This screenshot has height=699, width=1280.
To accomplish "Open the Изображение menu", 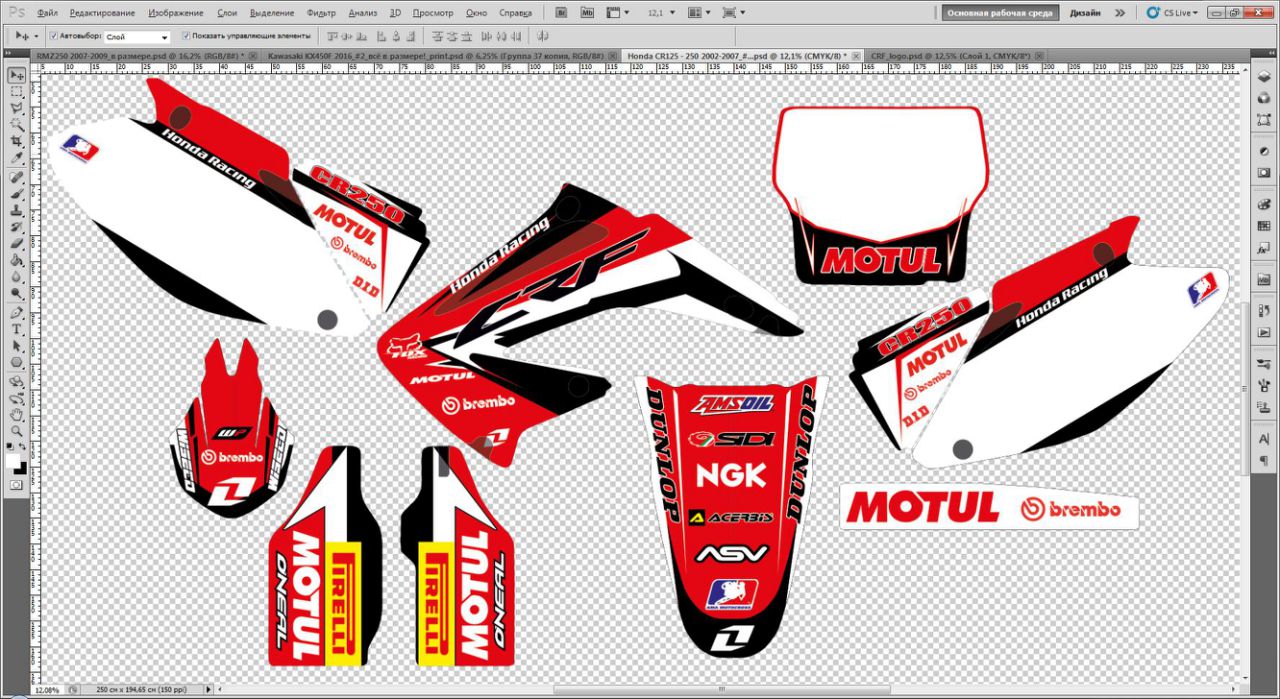I will click(x=175, y=13).
